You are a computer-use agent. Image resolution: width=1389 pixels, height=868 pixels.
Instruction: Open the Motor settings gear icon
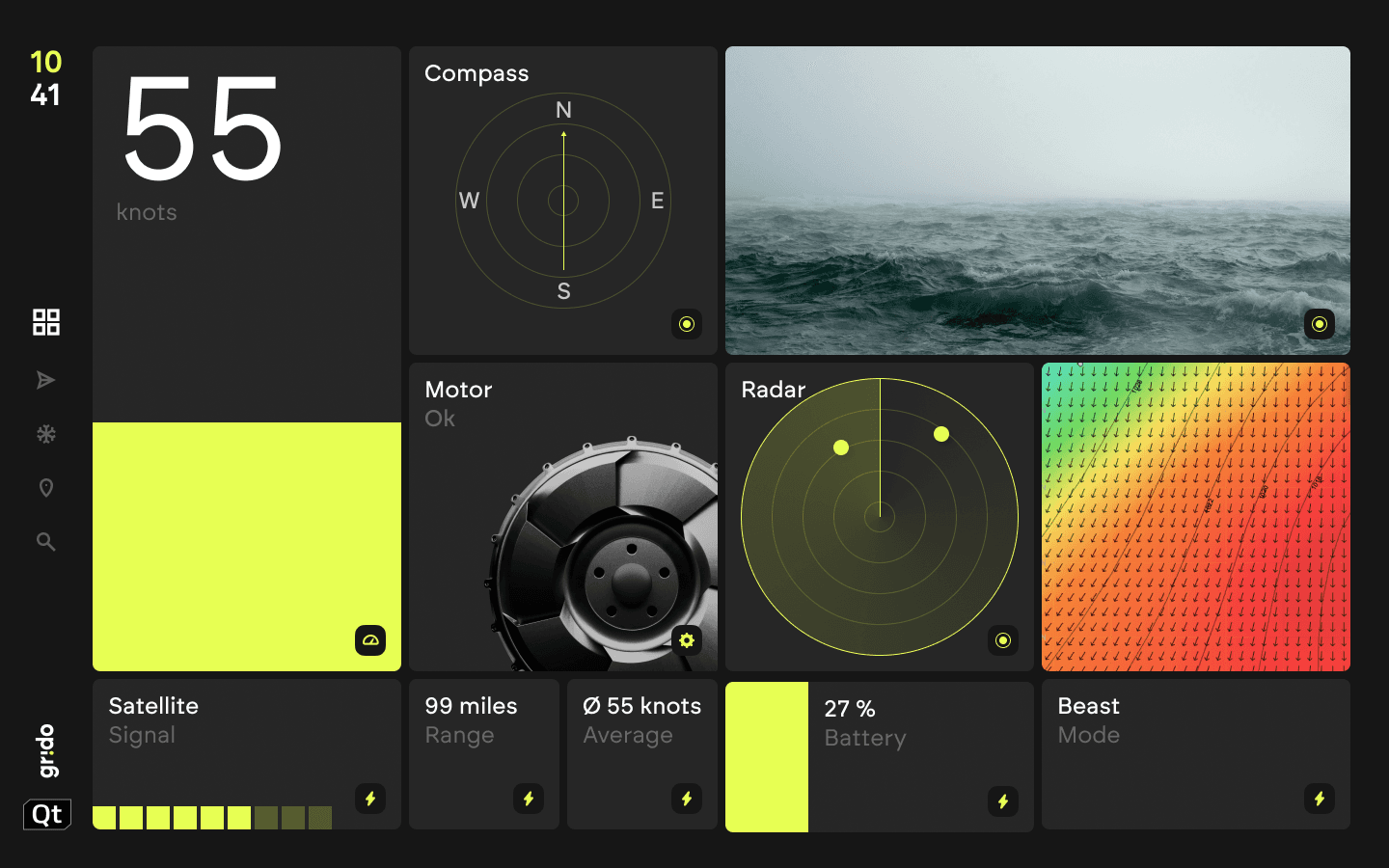(687, 640)
